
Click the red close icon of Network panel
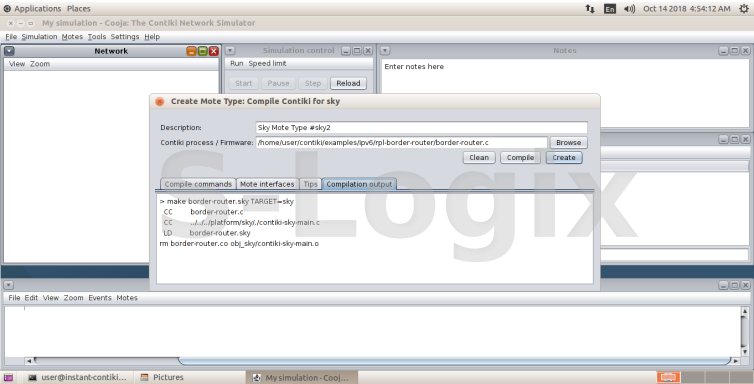pos(214,51)
